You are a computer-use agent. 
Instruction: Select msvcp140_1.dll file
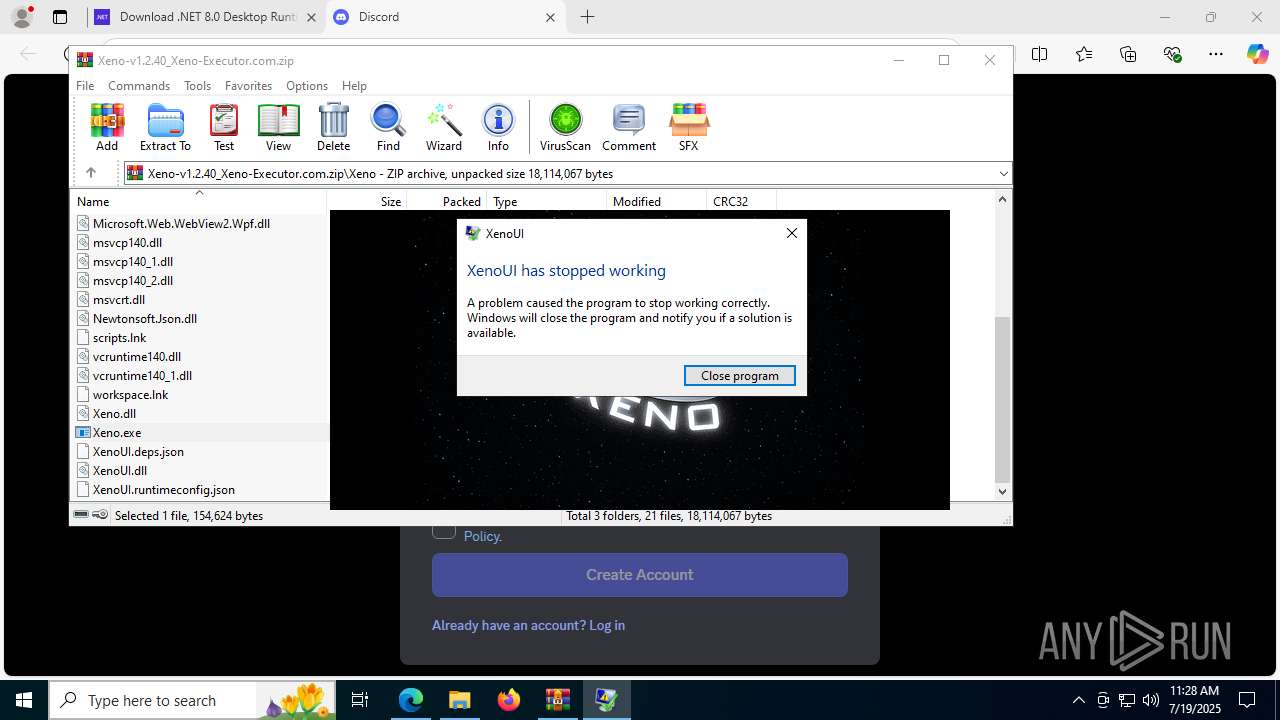tap(133, 262)
